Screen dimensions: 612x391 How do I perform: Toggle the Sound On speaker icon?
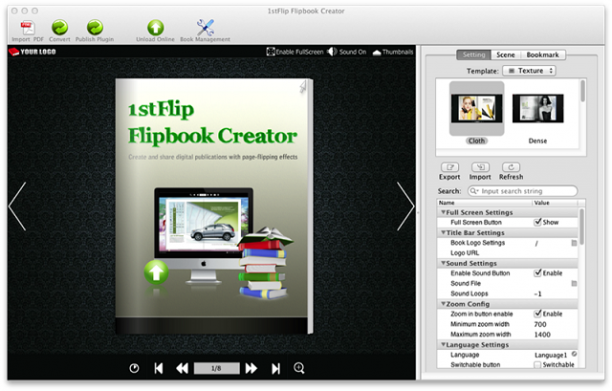coord(332,52)
